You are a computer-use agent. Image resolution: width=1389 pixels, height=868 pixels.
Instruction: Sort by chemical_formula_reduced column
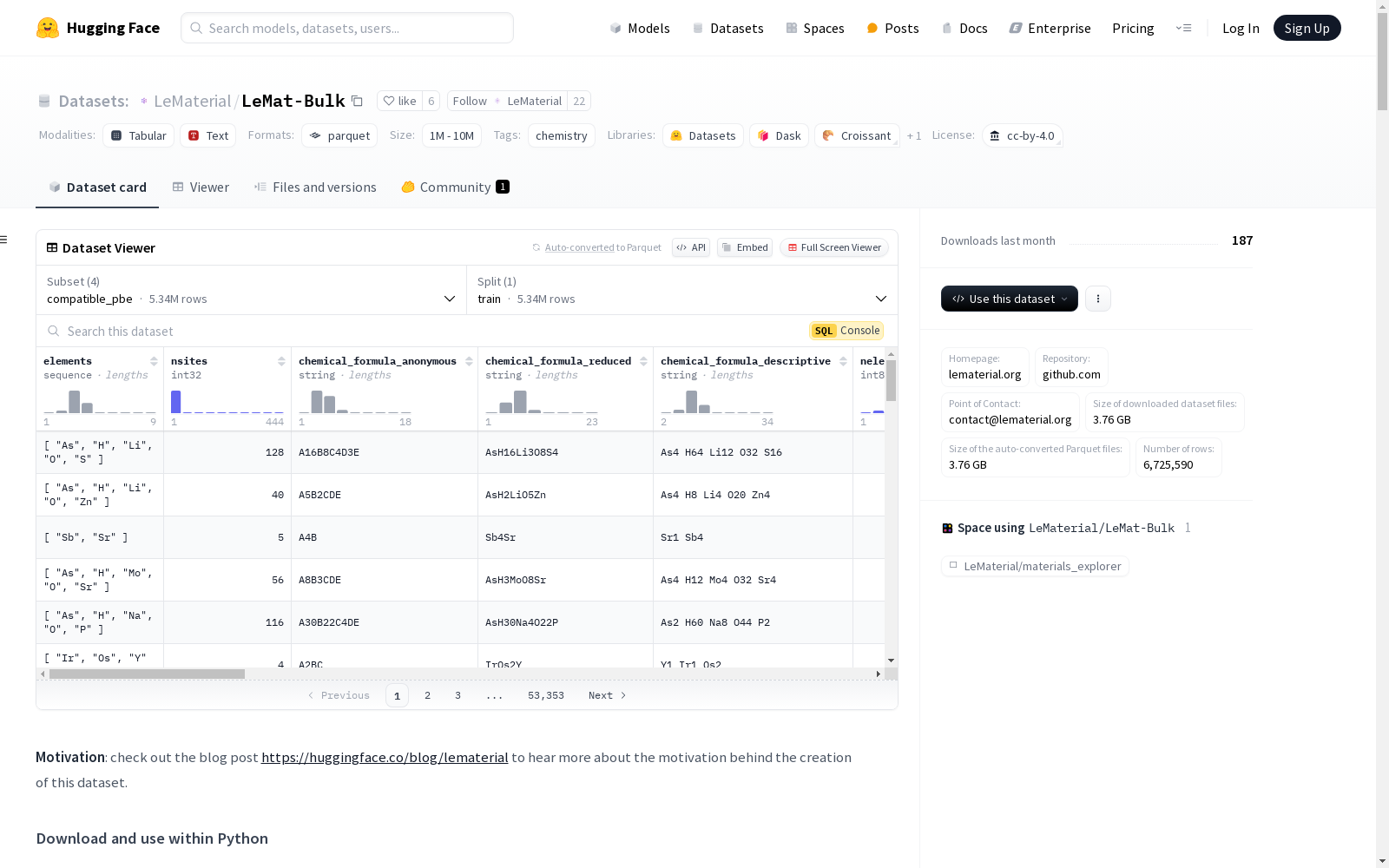(x=643, y=361)
